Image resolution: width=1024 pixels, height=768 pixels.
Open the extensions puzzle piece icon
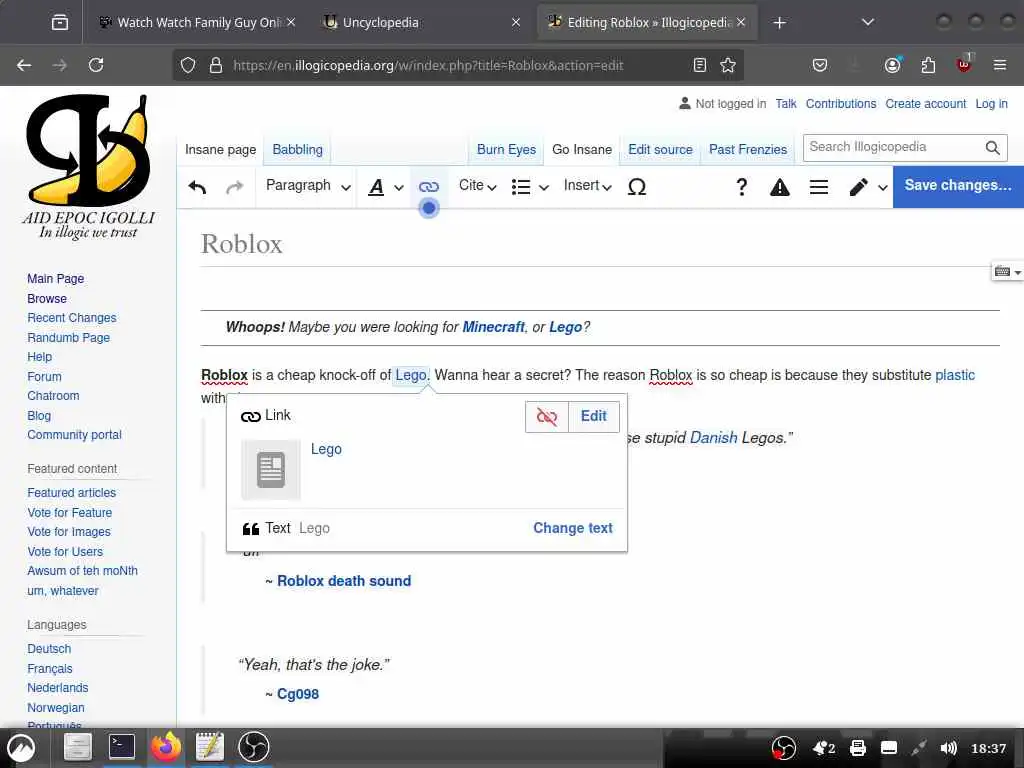click(928, 65)
